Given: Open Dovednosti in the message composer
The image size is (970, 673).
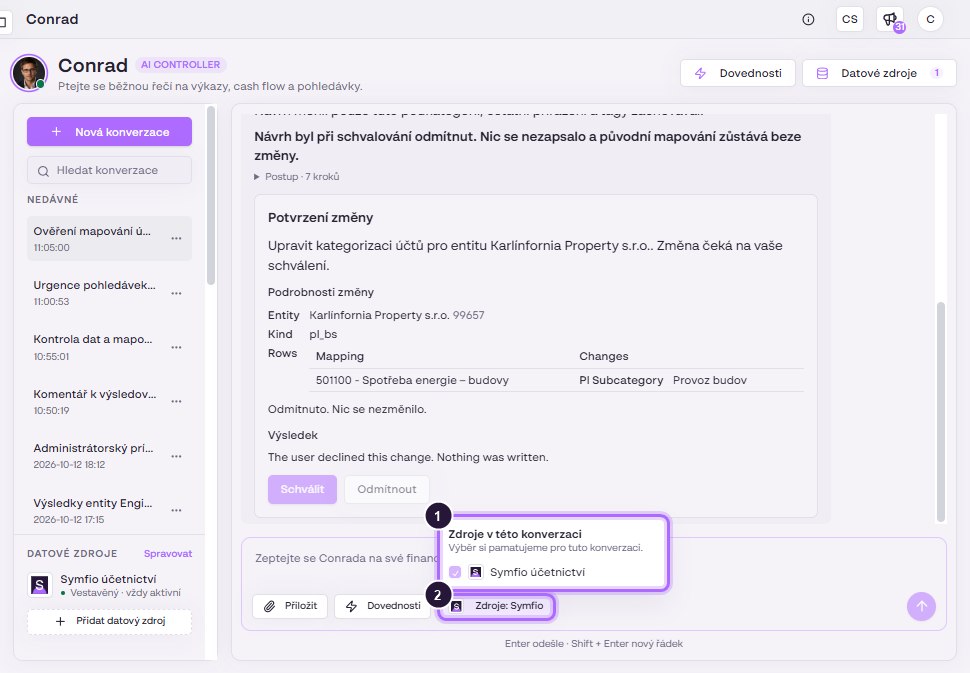Looking at the screenshot, I should point(383,606).
